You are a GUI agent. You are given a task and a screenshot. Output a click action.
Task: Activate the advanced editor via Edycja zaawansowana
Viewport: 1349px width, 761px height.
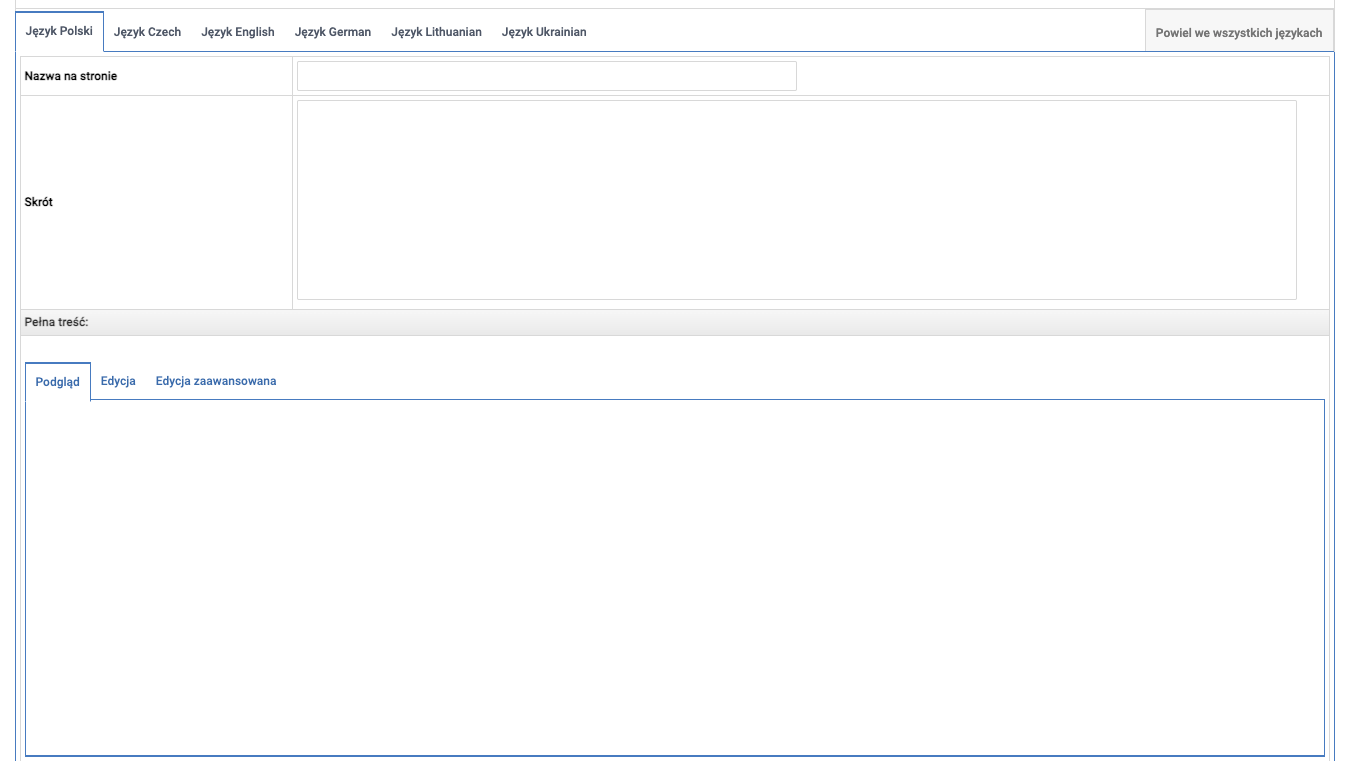[x=216, y=380]
